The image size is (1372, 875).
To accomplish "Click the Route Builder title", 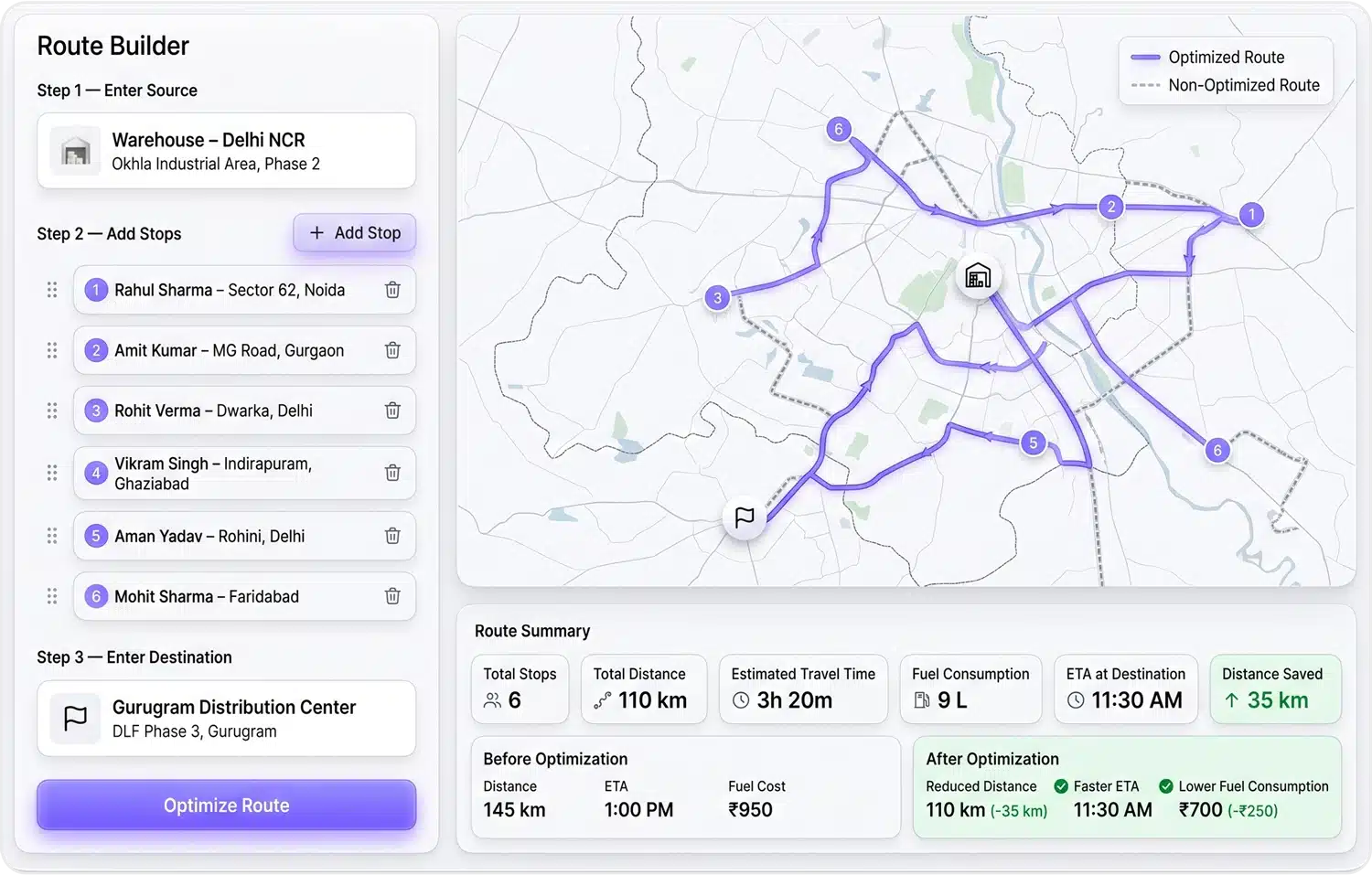I will pyautogui.click(x=113, y=46).
